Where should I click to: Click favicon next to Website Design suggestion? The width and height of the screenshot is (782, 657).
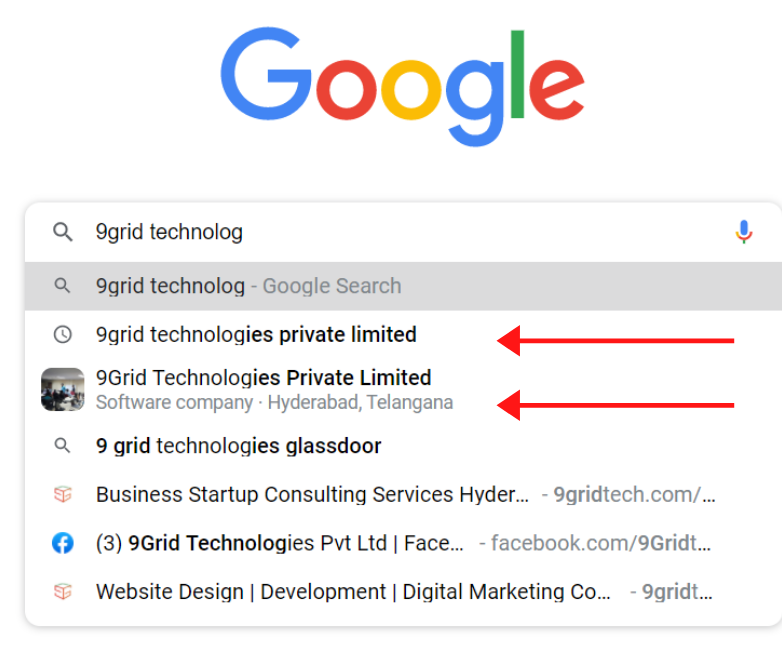click(x=63, y=592)
